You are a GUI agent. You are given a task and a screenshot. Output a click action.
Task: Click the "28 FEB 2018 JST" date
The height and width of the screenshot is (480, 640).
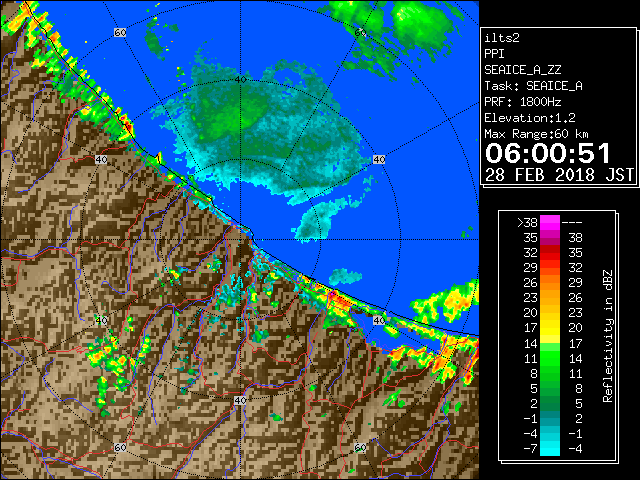point(559,175)
